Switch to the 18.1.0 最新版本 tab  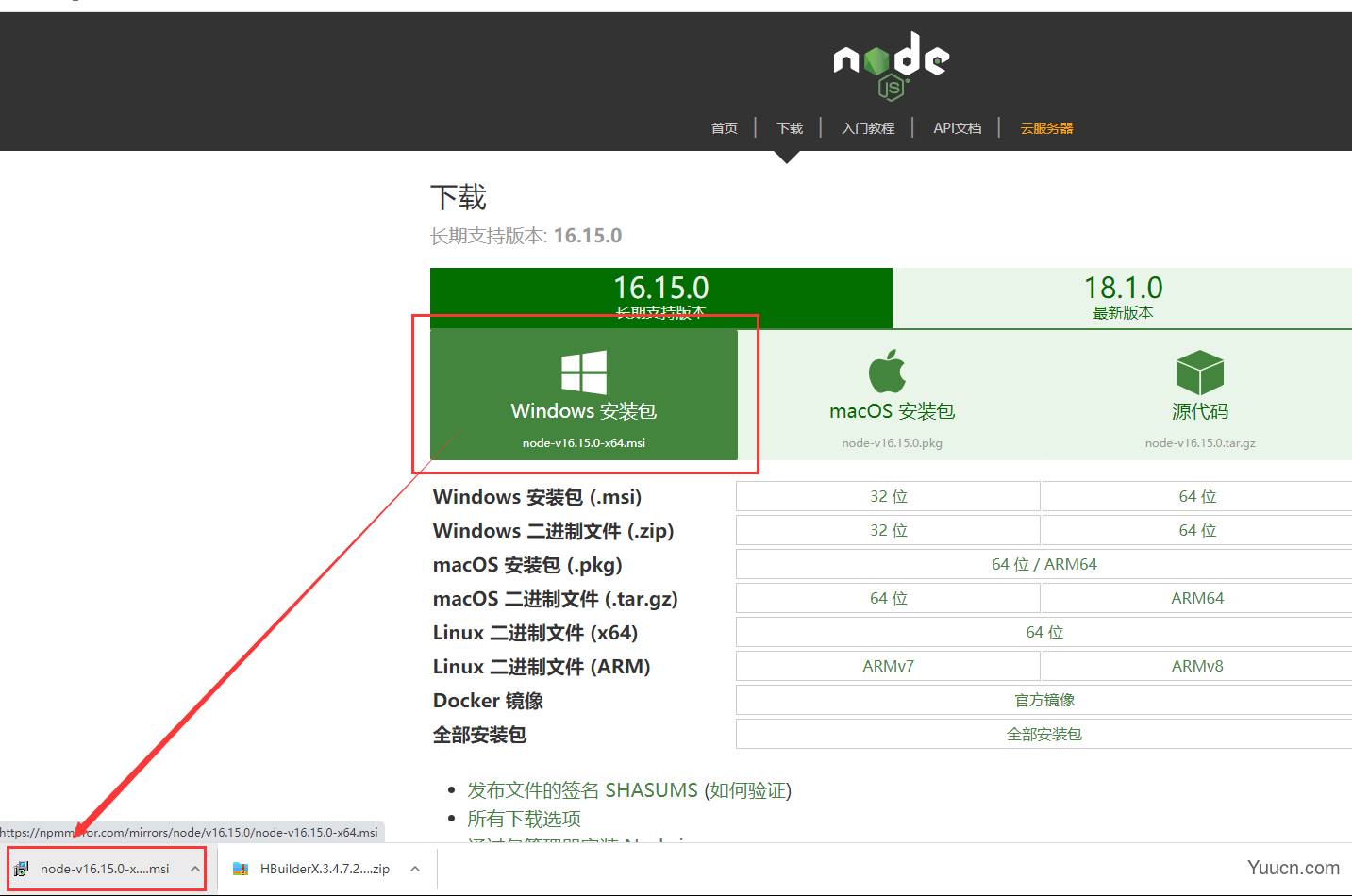click(x=1123, y=297)
